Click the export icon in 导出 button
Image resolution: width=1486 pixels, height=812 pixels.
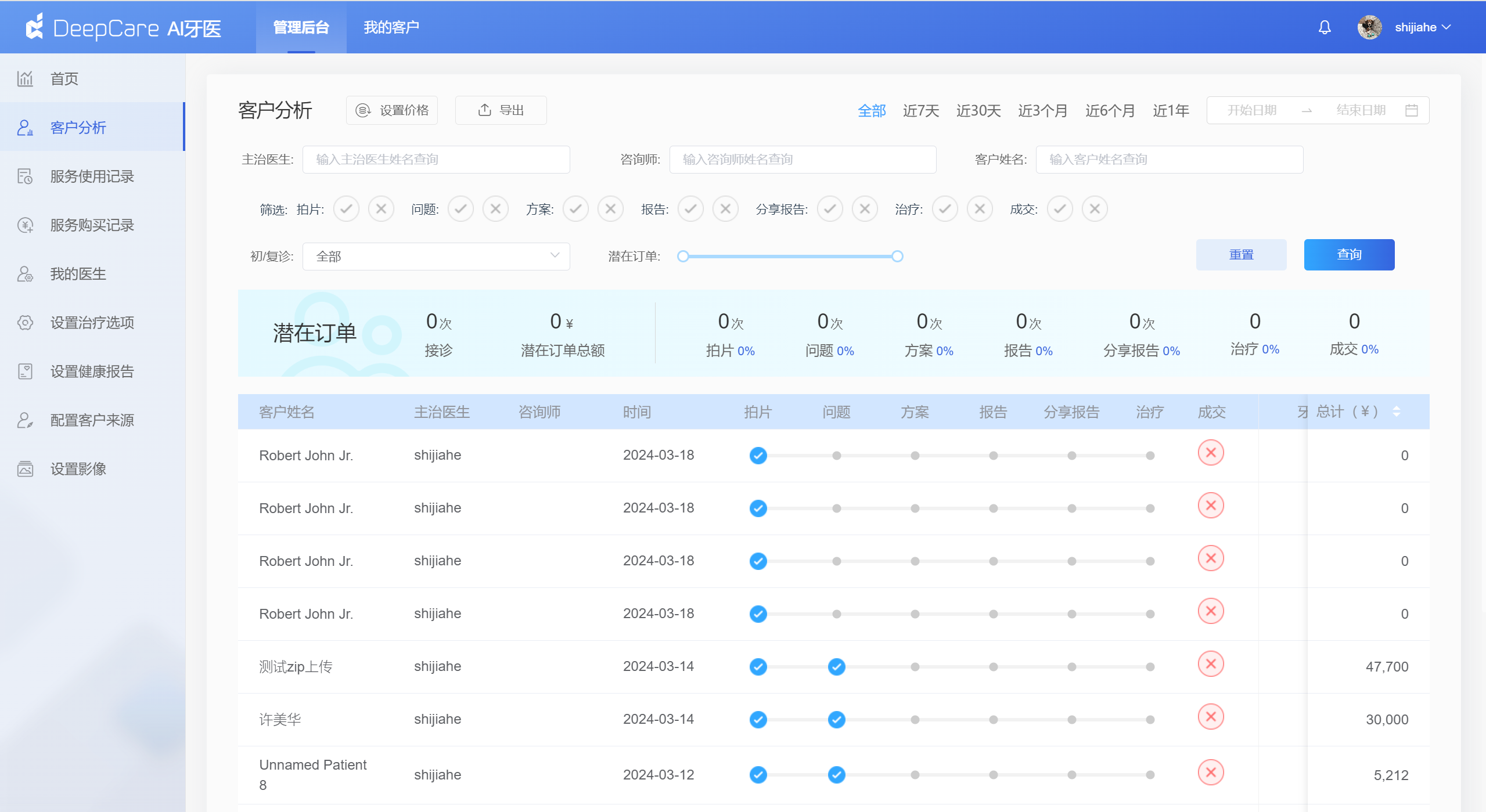(x=485, y=110)
